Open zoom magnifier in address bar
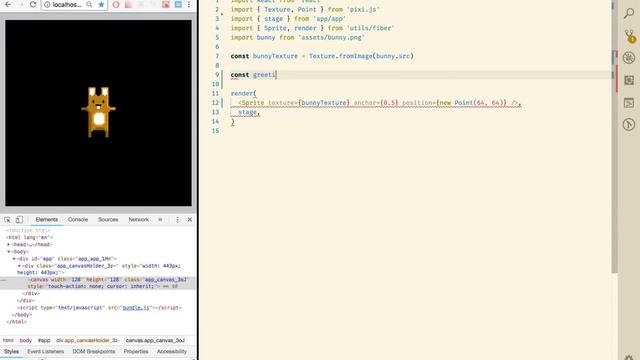The height and width of the screenshot is (360, 640). 89,5
